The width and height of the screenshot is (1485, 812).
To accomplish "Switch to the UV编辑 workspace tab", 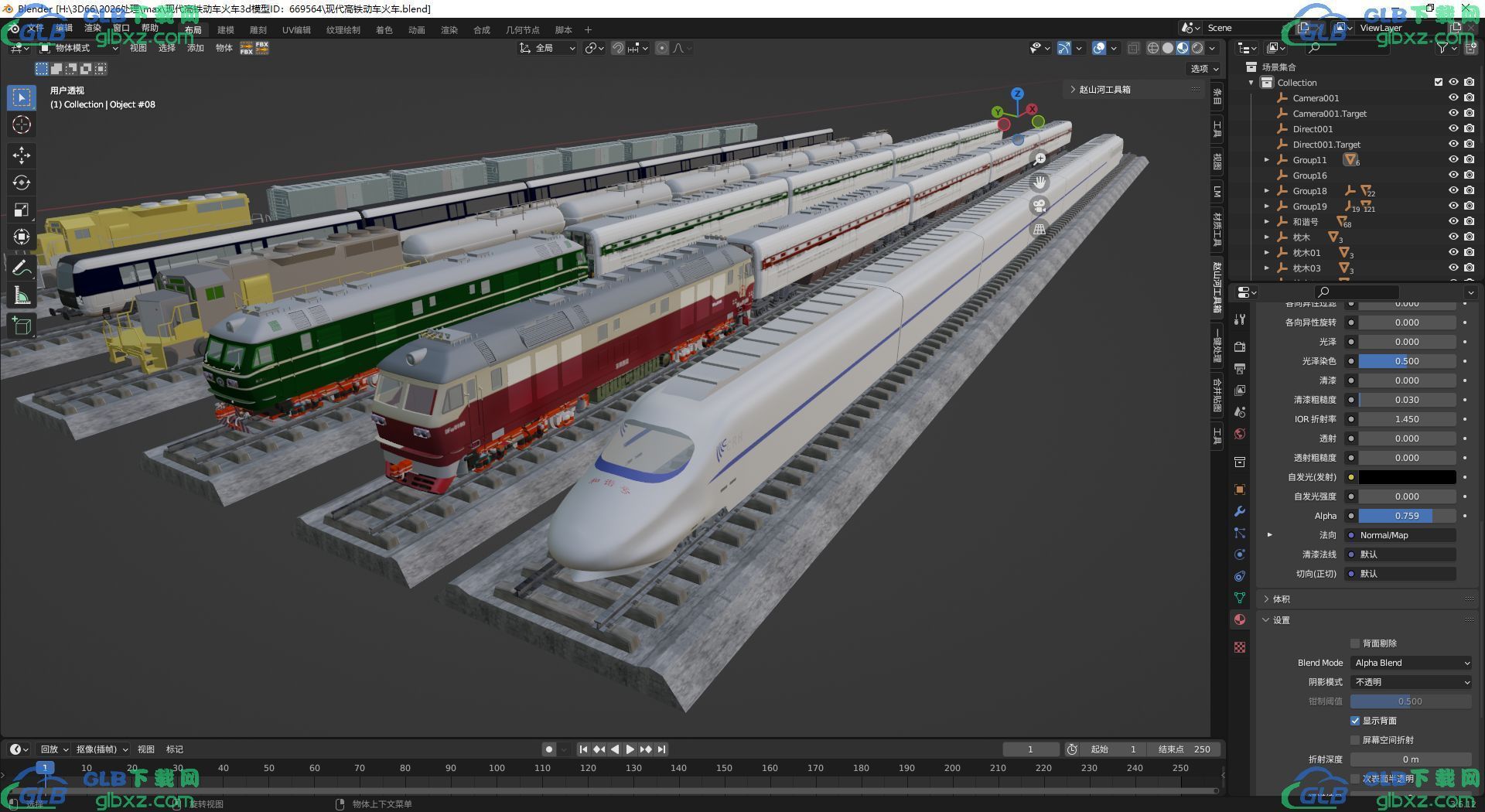I will (x=296, y=30).
